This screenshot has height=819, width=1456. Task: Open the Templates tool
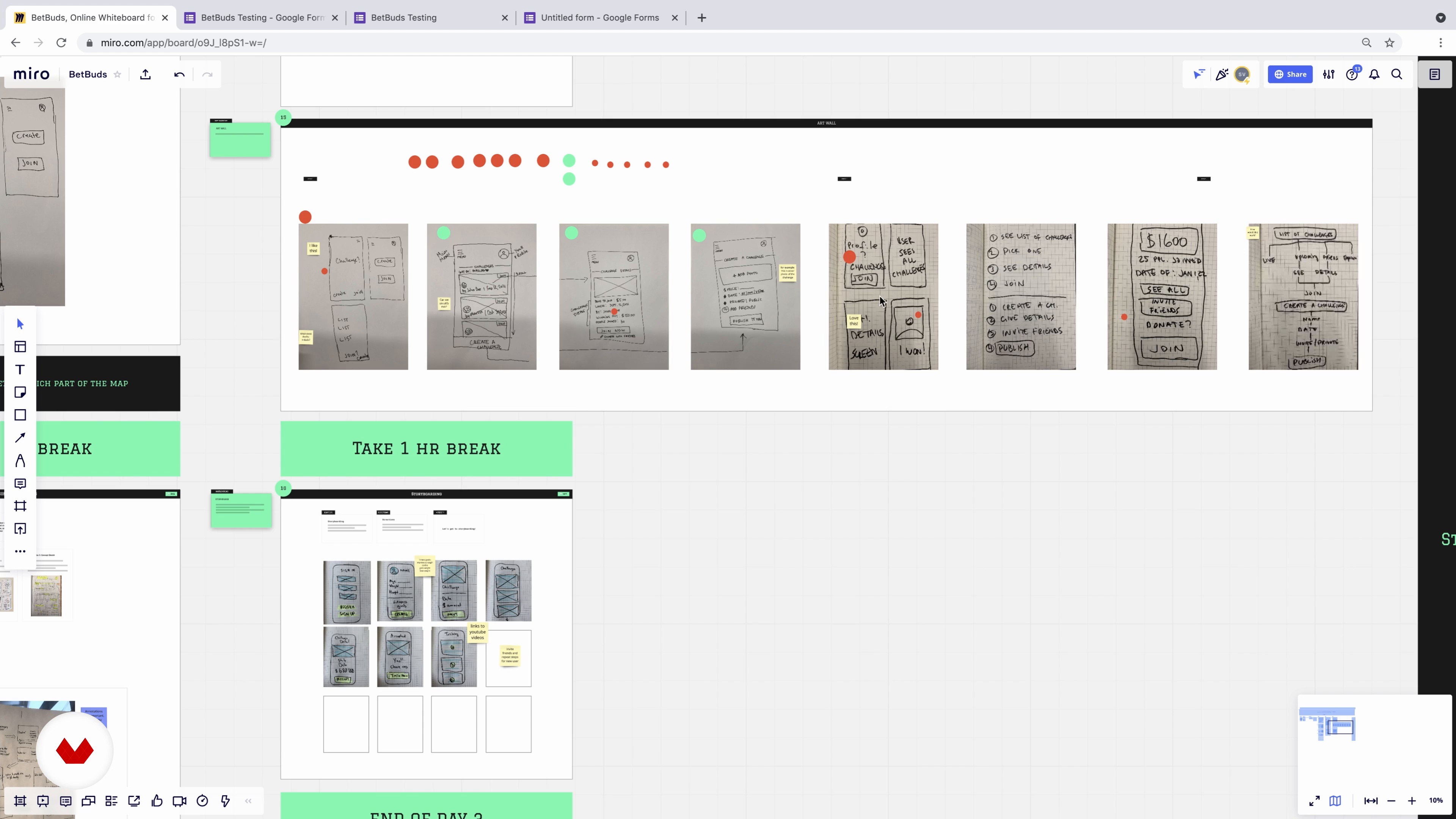coord(20,347)
